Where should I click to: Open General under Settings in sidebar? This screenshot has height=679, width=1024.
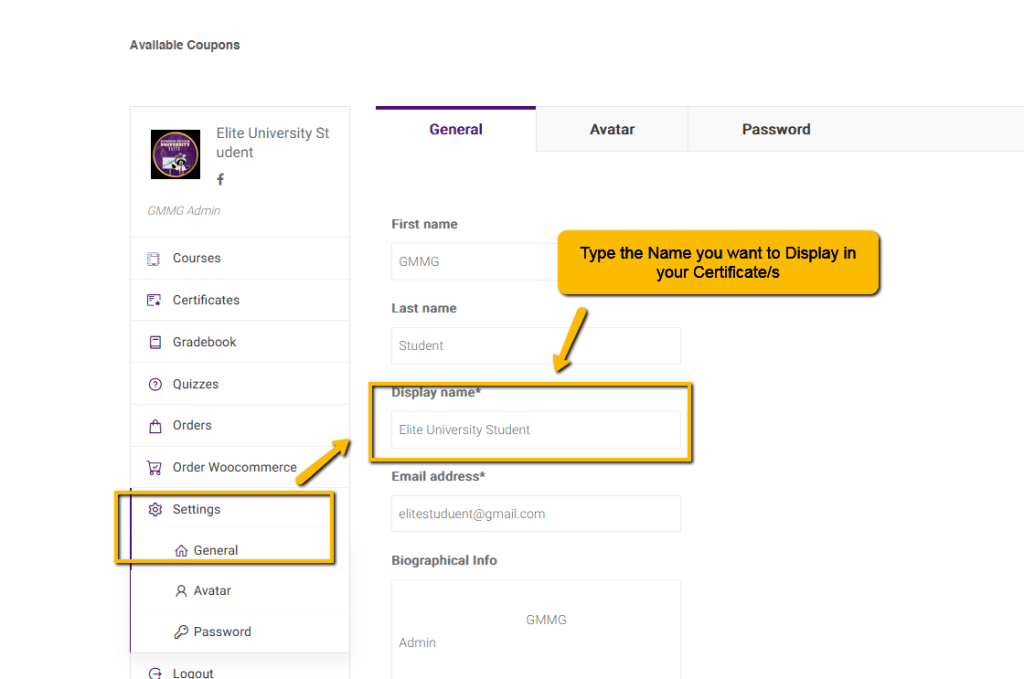(x=215, y=550)
